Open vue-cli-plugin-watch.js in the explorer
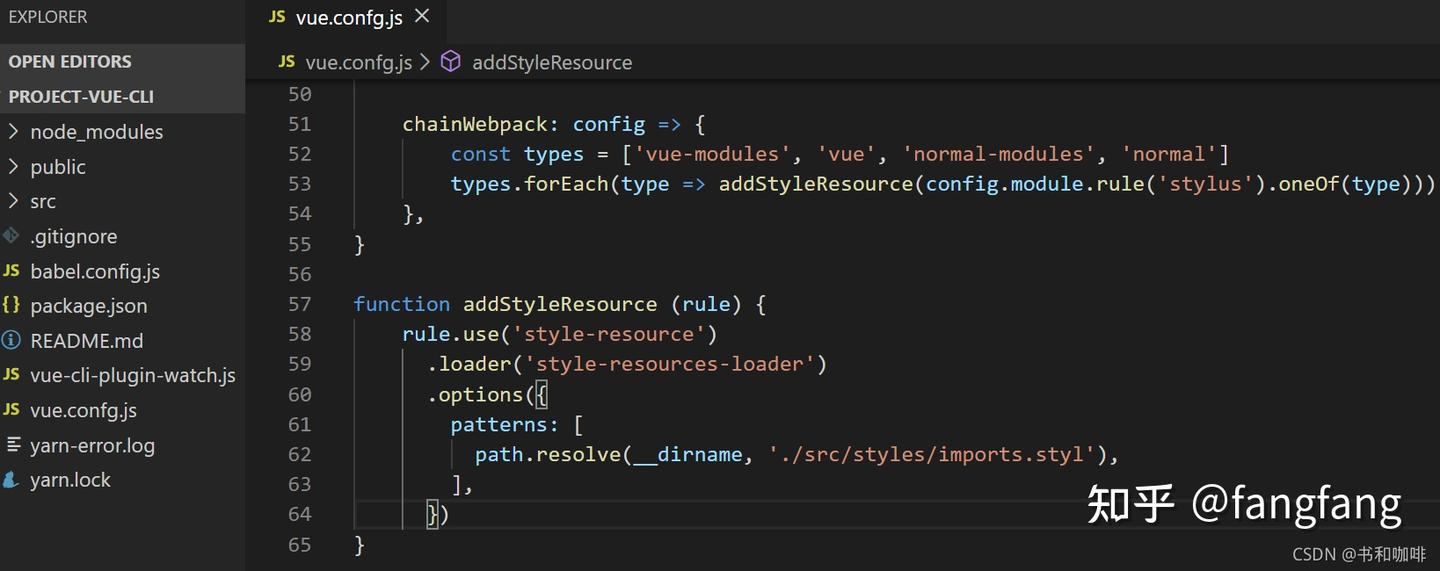Screen dimensions: 1440x571 [x=133, y=376]
